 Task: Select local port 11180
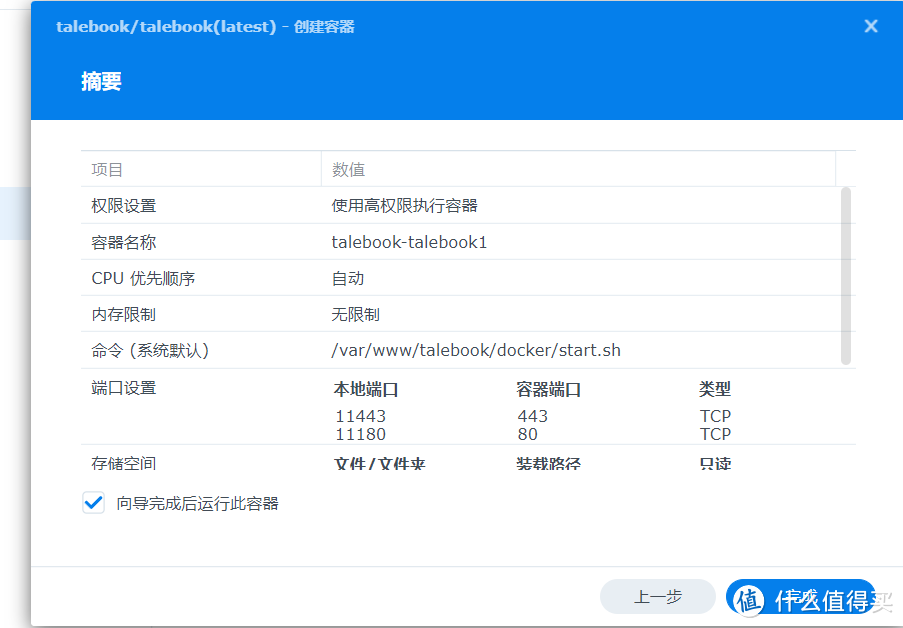click(361, 434)
